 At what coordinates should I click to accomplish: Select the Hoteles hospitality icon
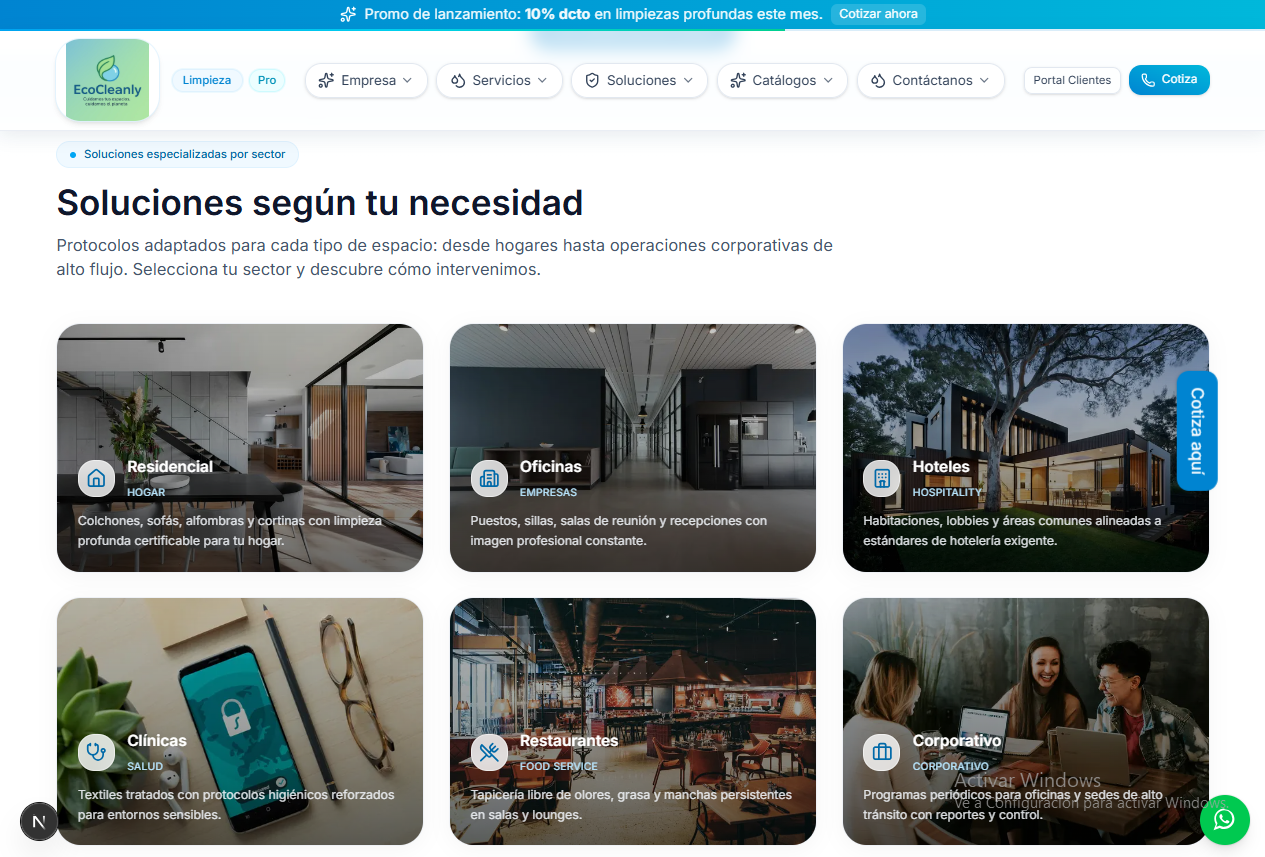click(881, 478)
